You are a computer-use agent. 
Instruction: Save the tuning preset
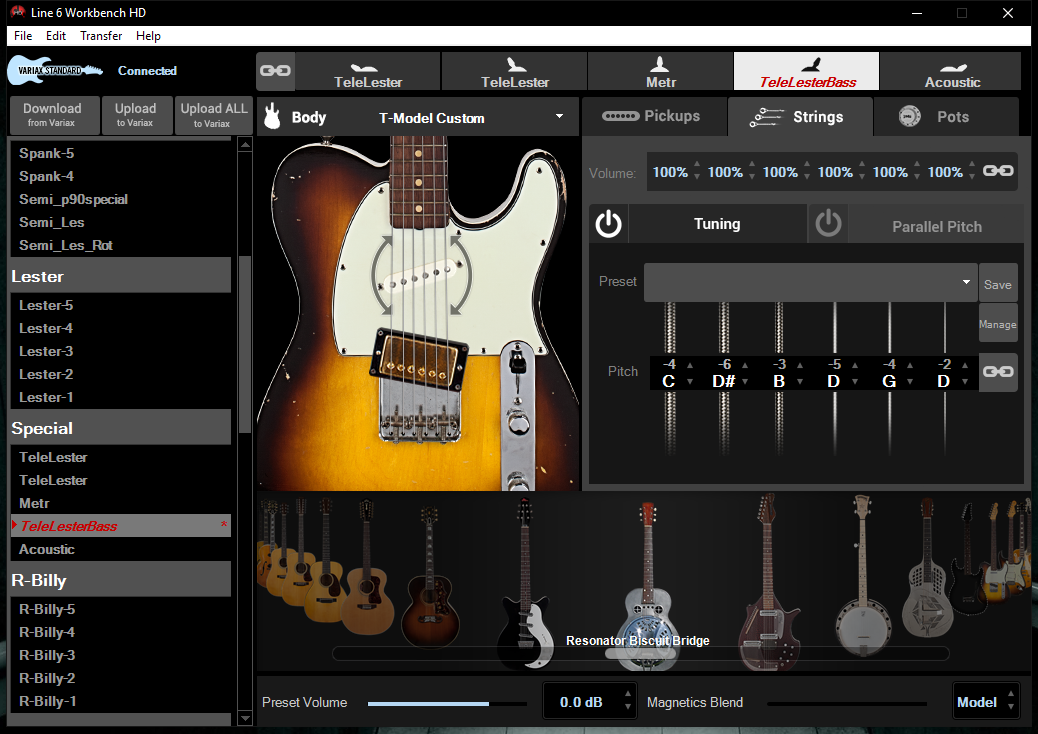pyautogui.click(x=998, y=283)
